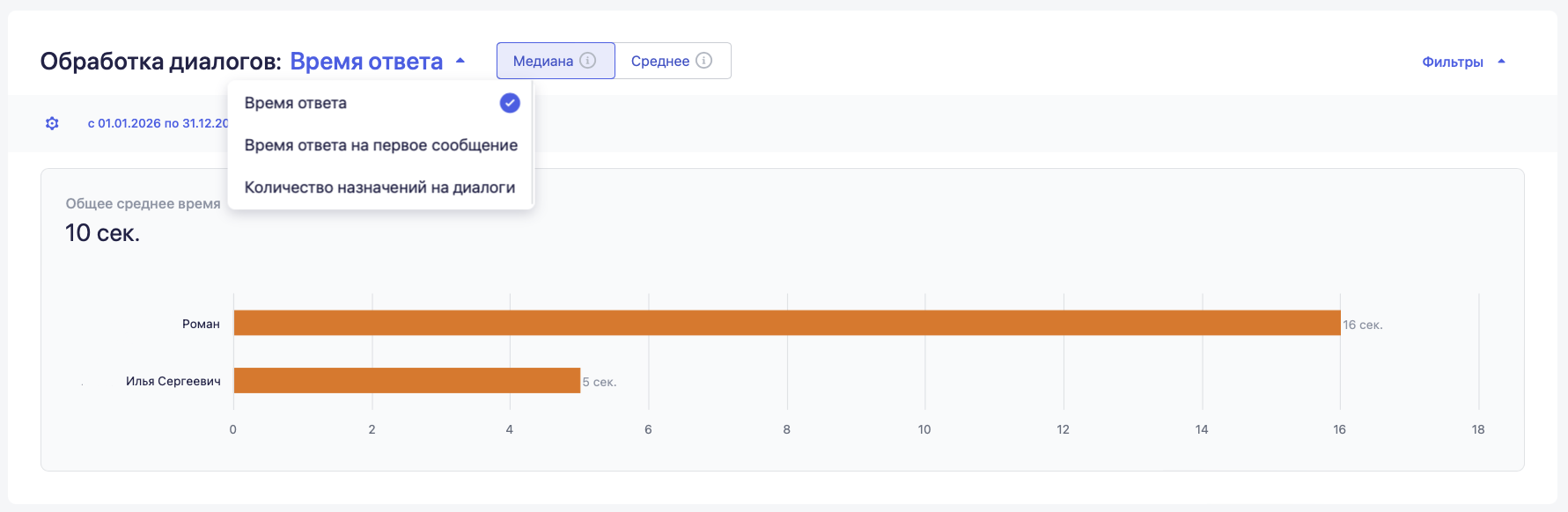Click the gear settings icon by the date range

point(52,123)
